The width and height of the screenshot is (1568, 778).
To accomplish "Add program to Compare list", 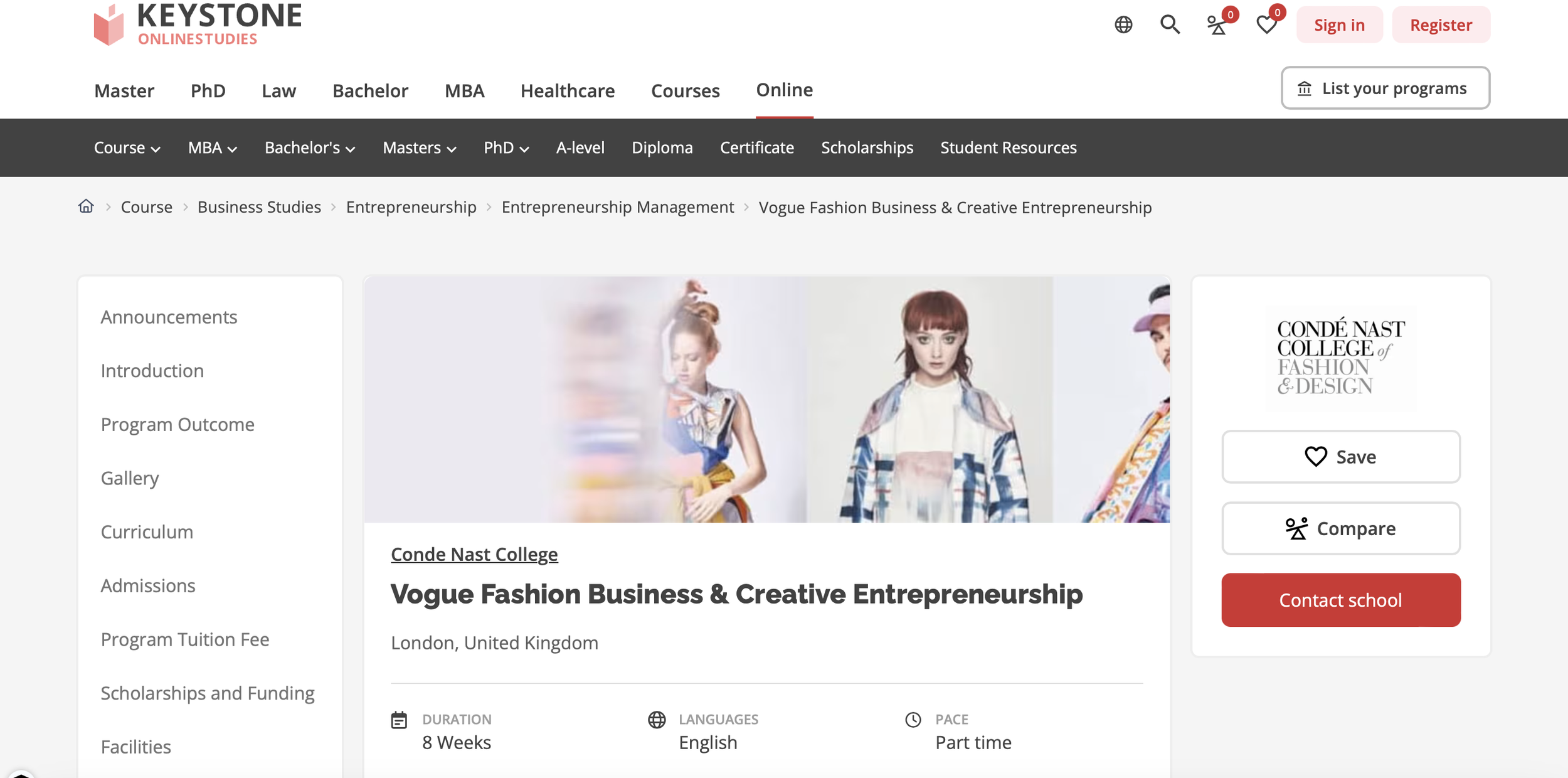I will (x=1340, y=528).
